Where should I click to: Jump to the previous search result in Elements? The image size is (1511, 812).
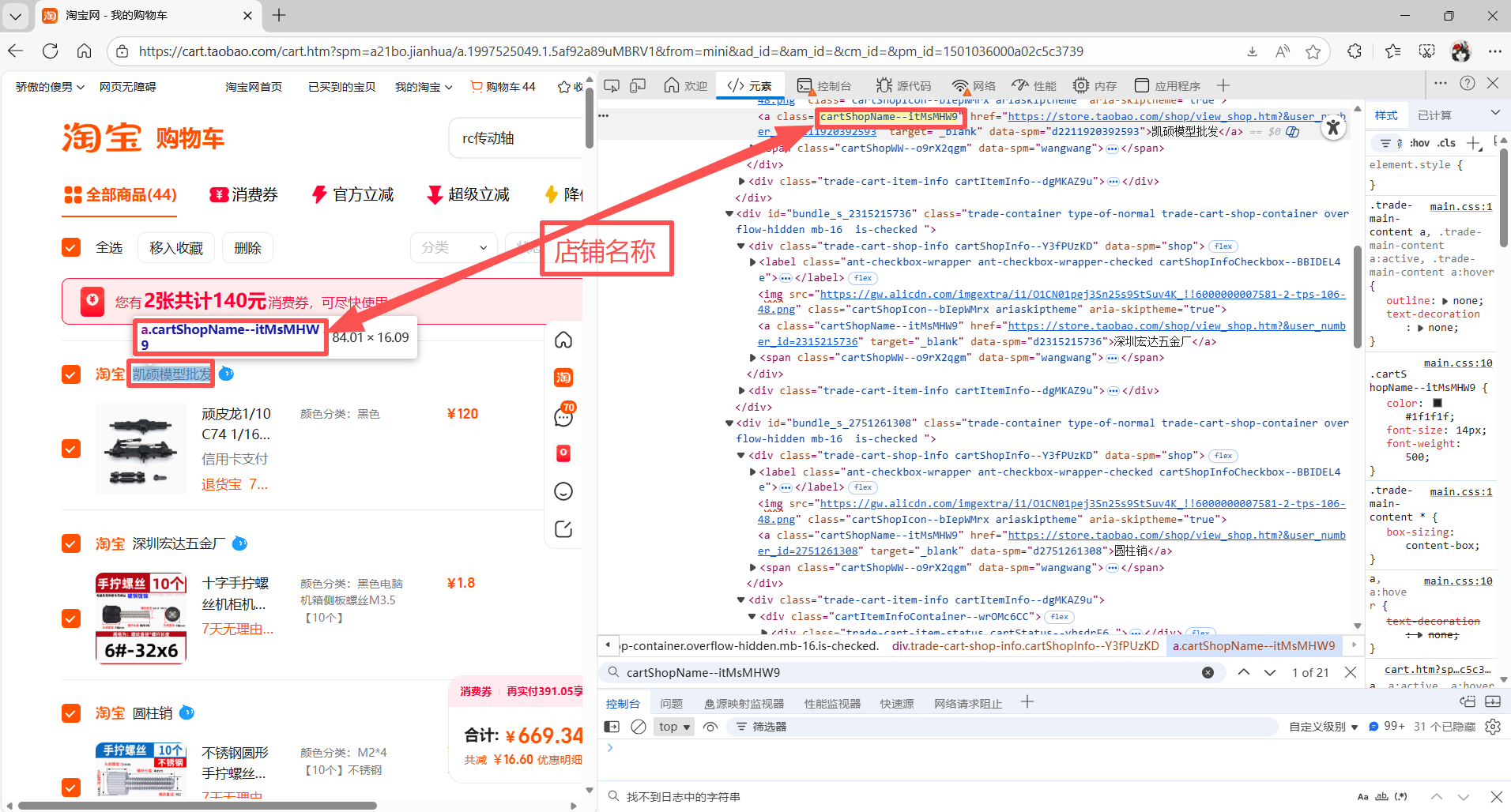(1244, 672)
